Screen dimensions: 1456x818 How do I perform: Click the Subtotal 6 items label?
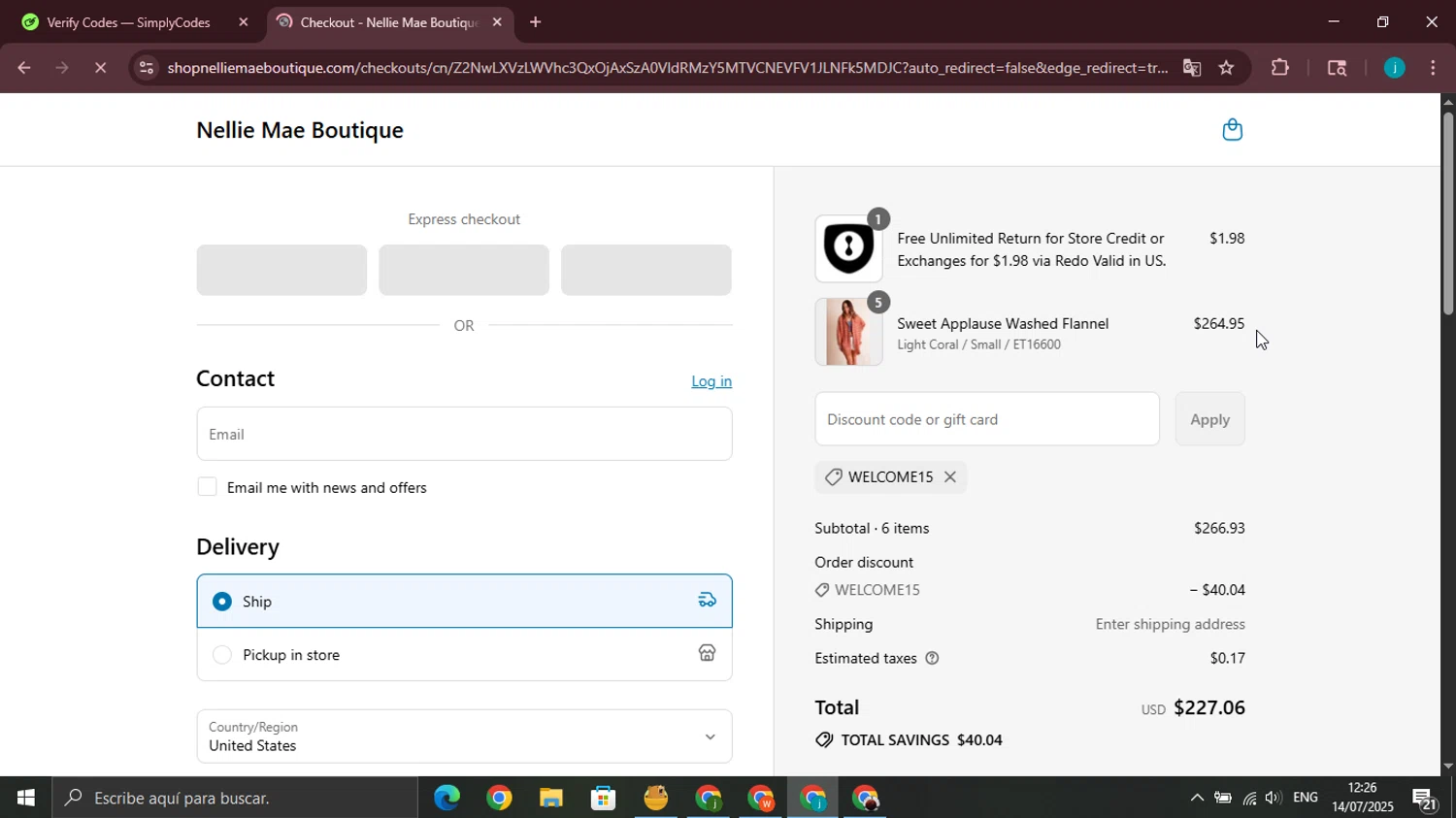(872, 528)
